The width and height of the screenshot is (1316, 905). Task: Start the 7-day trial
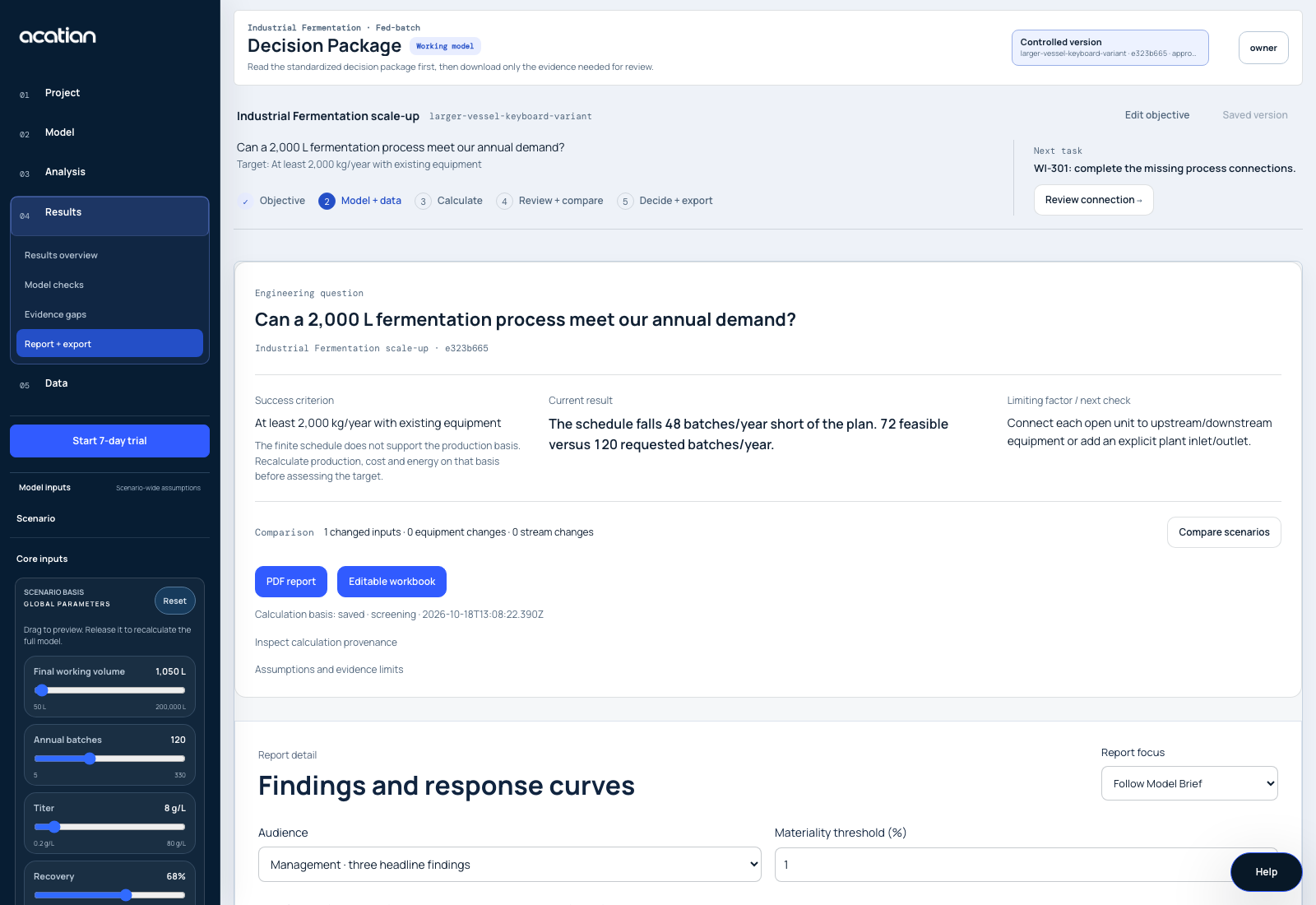pos(109,441)
